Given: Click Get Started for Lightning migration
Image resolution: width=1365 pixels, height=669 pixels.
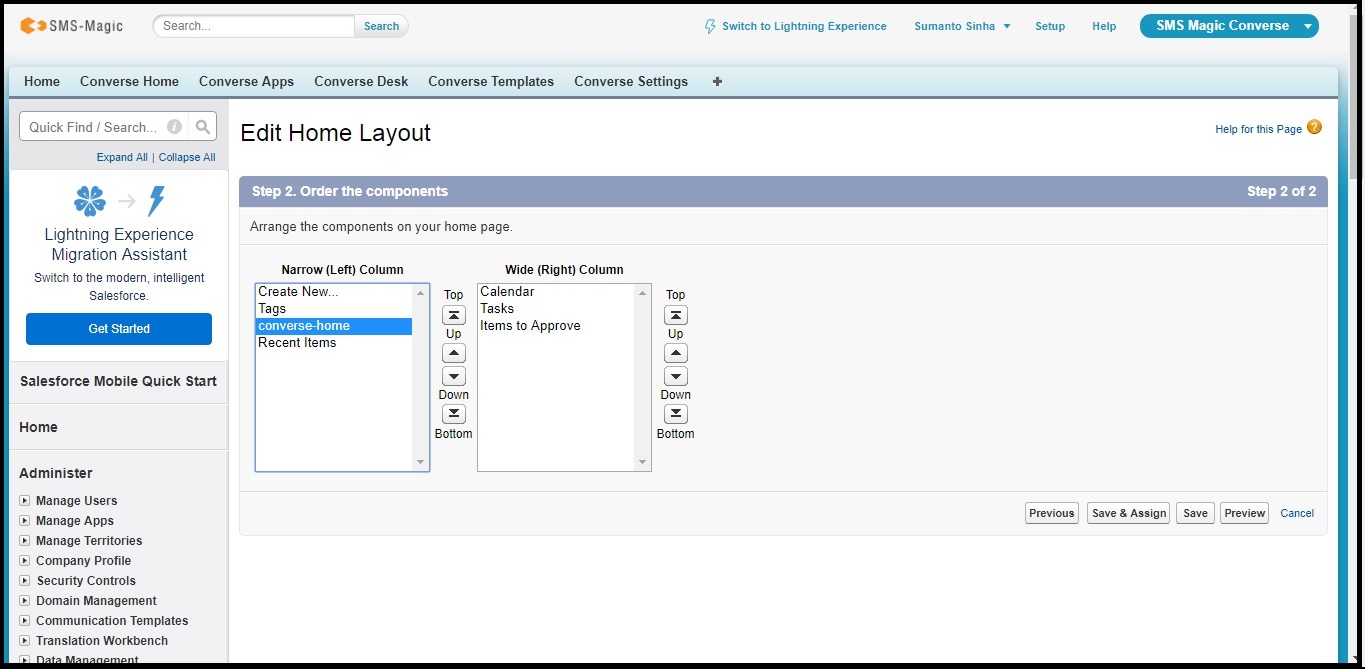Looking at the screenshot, I should click(x=119, y=329).
